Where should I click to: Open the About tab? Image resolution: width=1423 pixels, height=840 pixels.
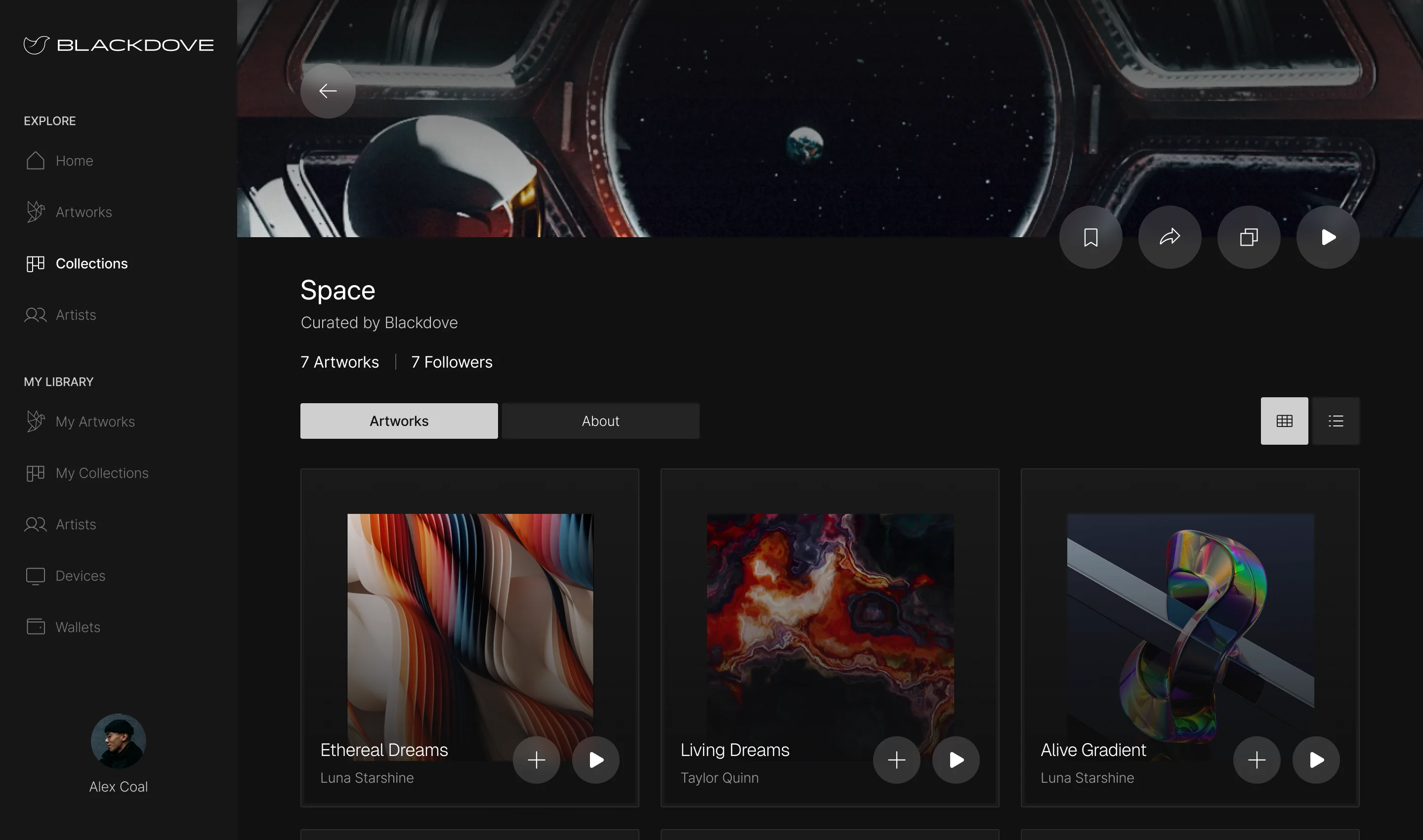tap(600, 421)
